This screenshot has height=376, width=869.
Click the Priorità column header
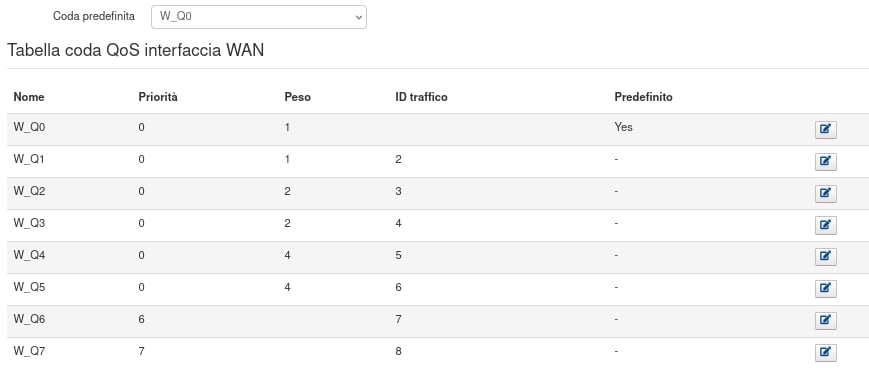click(x=158, y=97)
